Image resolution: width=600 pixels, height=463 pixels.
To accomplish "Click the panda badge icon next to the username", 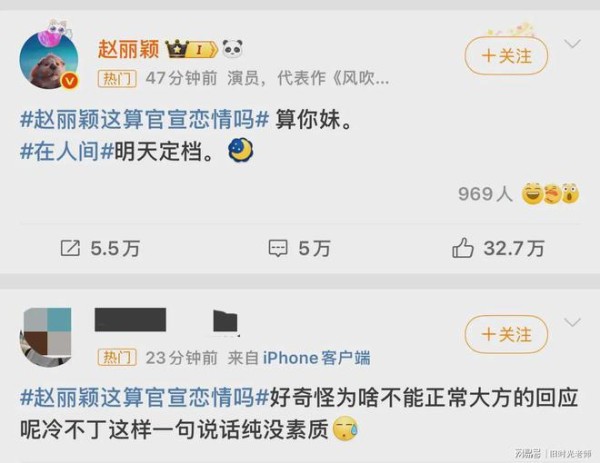I will click(233, 49).
